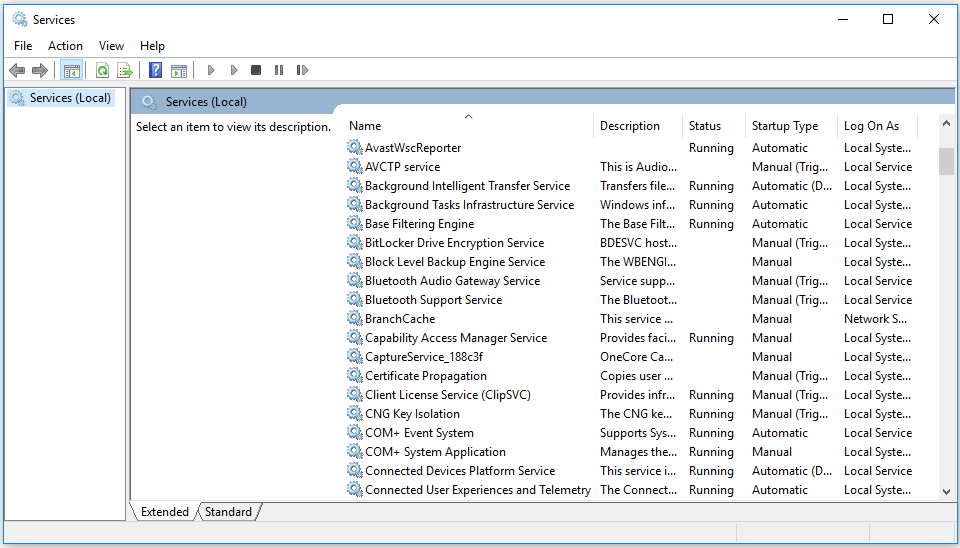Viewport: 960px width, 548px height.
Task: Click the scrollbar up arrow
Action: 946,124
